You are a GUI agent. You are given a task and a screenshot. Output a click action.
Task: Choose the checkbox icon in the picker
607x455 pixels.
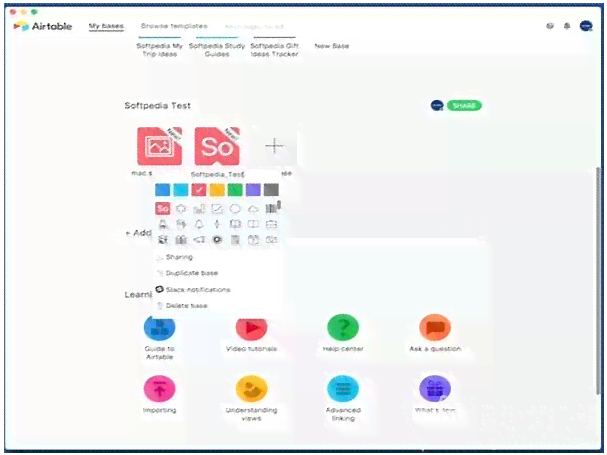point(217,209)
